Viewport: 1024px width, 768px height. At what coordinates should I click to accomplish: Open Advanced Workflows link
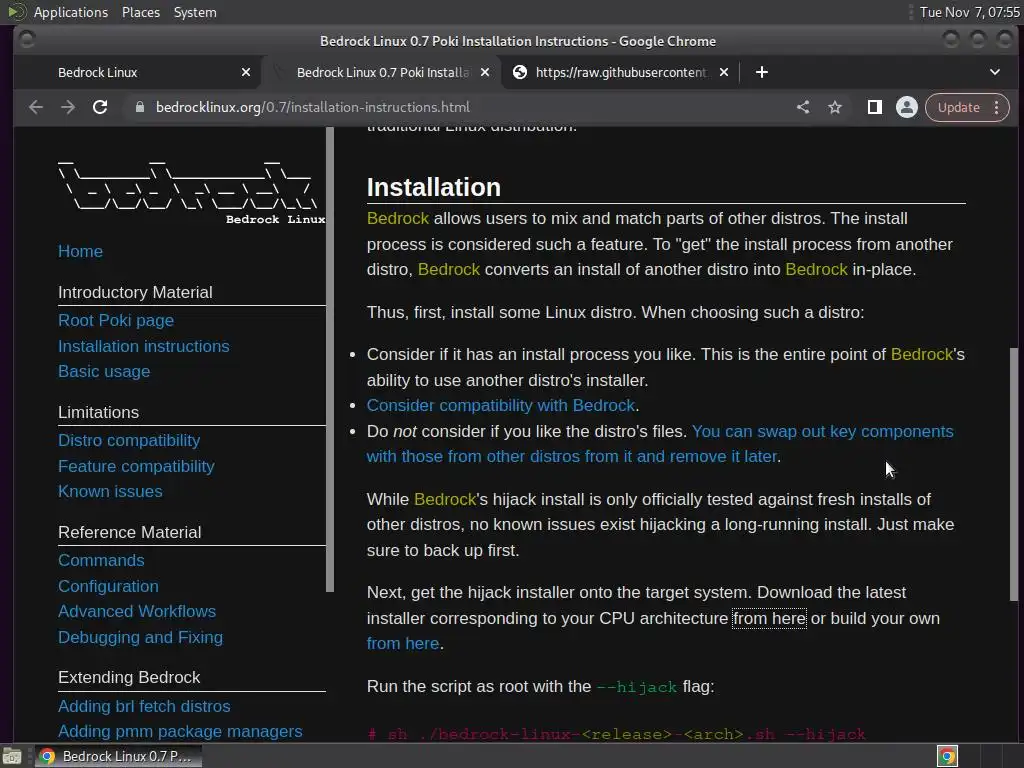(136, 611)
